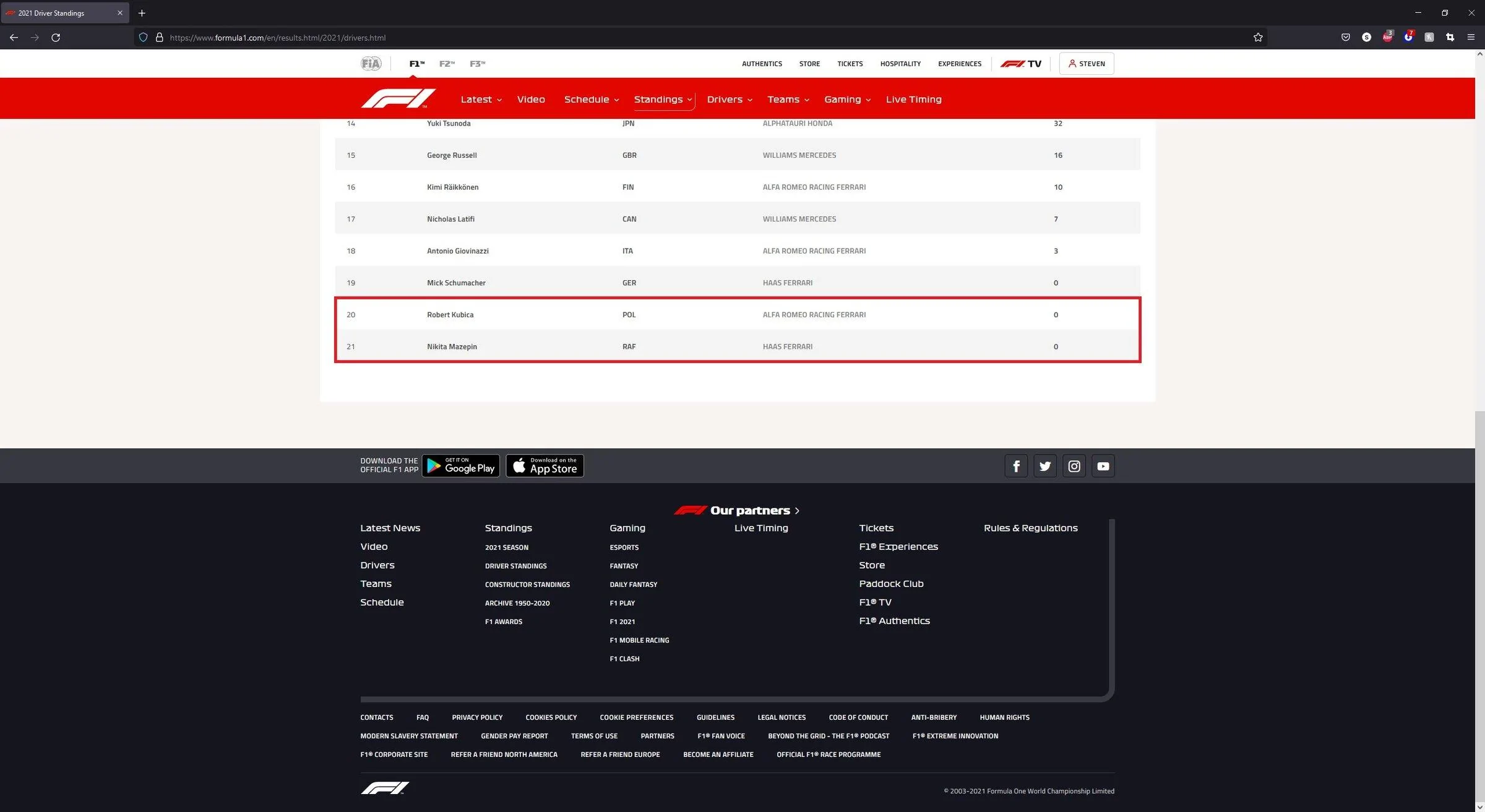Open the STEVEN account button
This screenshot has height=812, width=1485.
1087,64
